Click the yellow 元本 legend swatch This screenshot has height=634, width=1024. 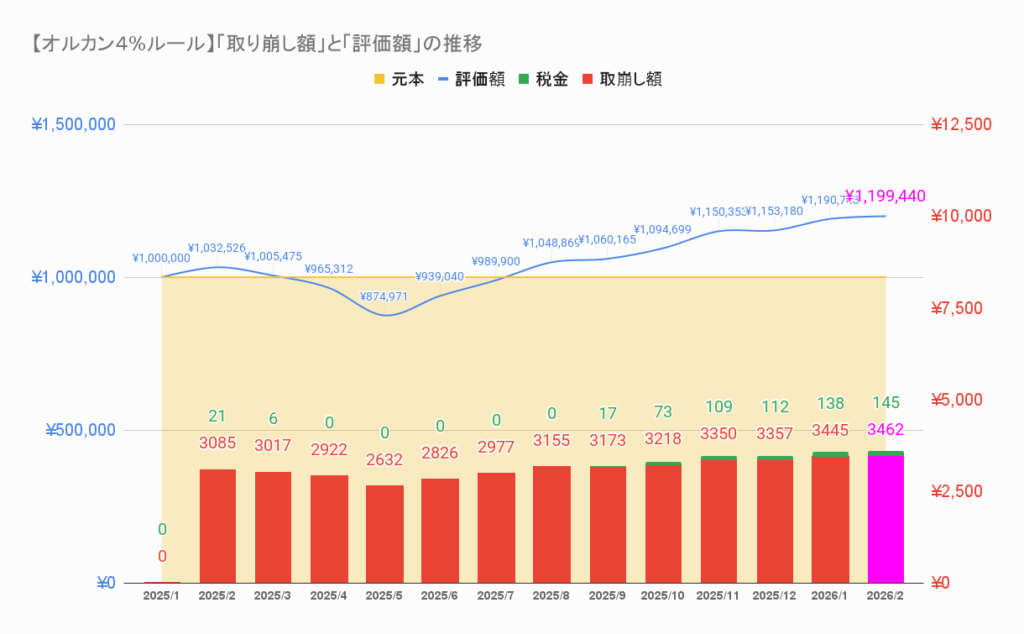(379, 80)
